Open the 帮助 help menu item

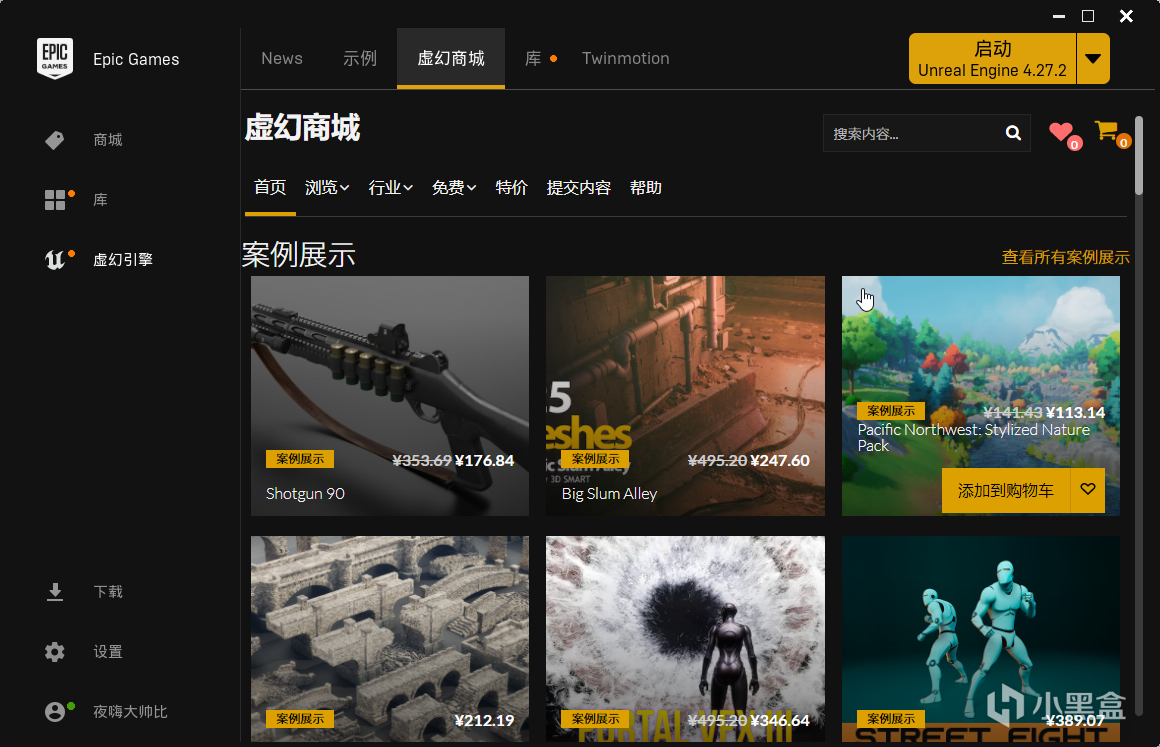pos(645,188)
